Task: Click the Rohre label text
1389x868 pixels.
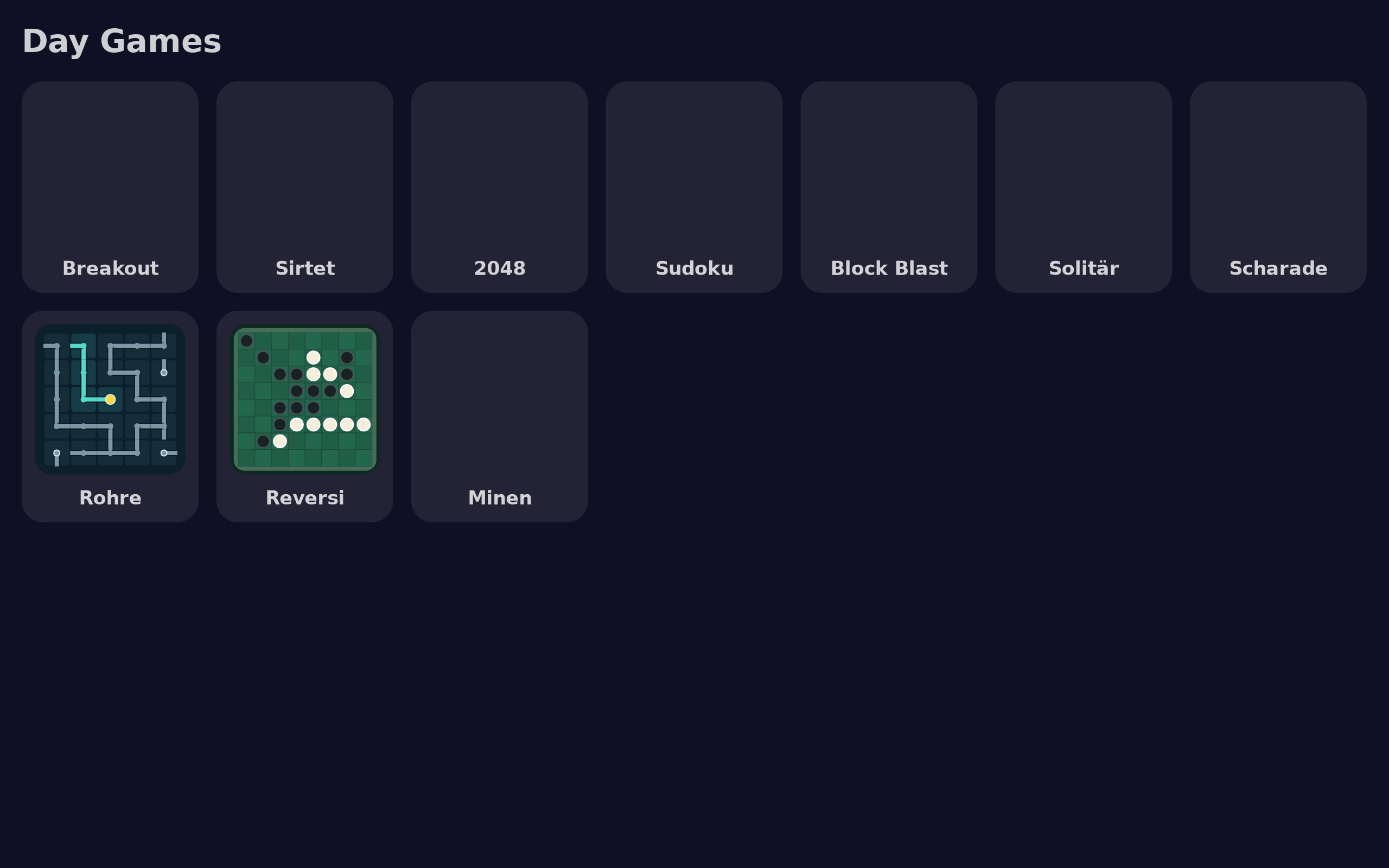Action: point(110,497)
